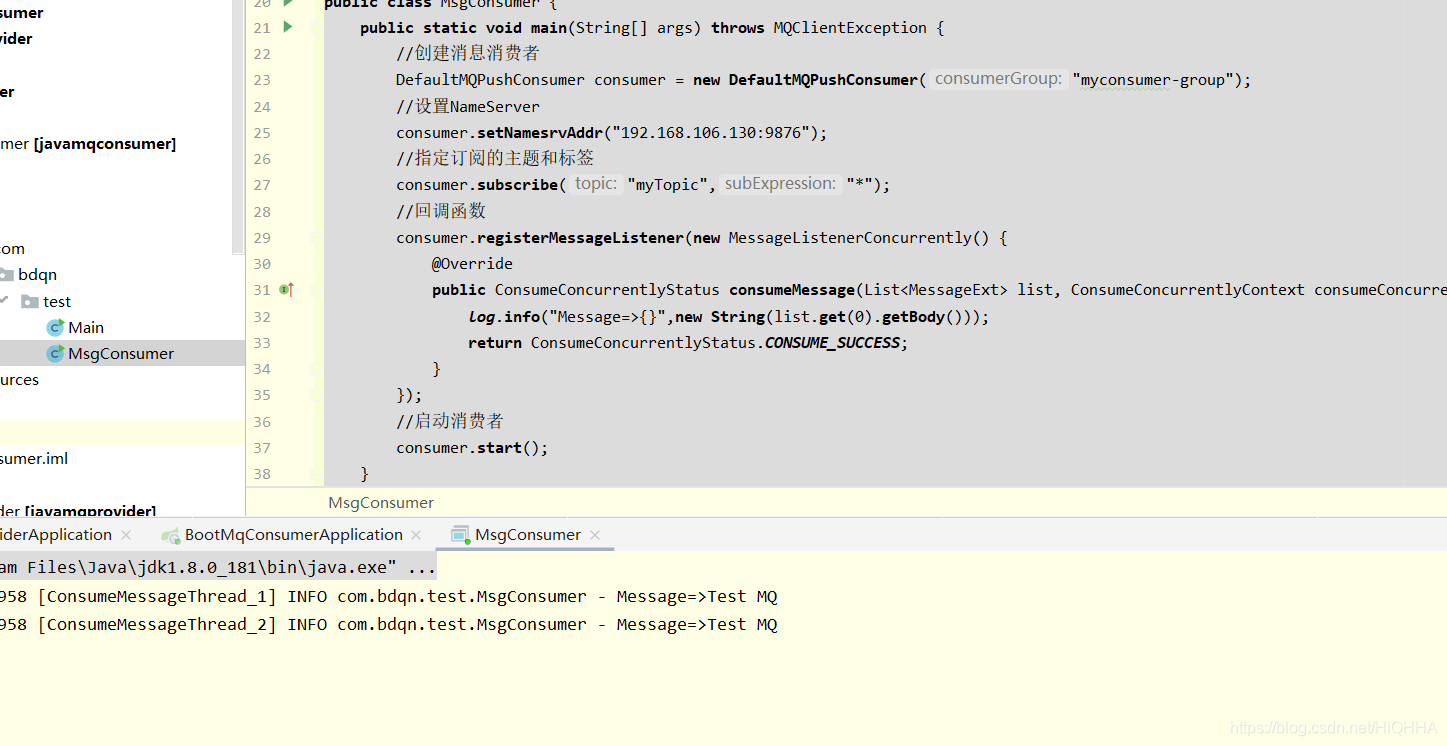Click CONSUME_SUCCESS constant in return statement
The width and height of the screenshot is (1447, 746).
pyautogui.click(x=832, y=343)
